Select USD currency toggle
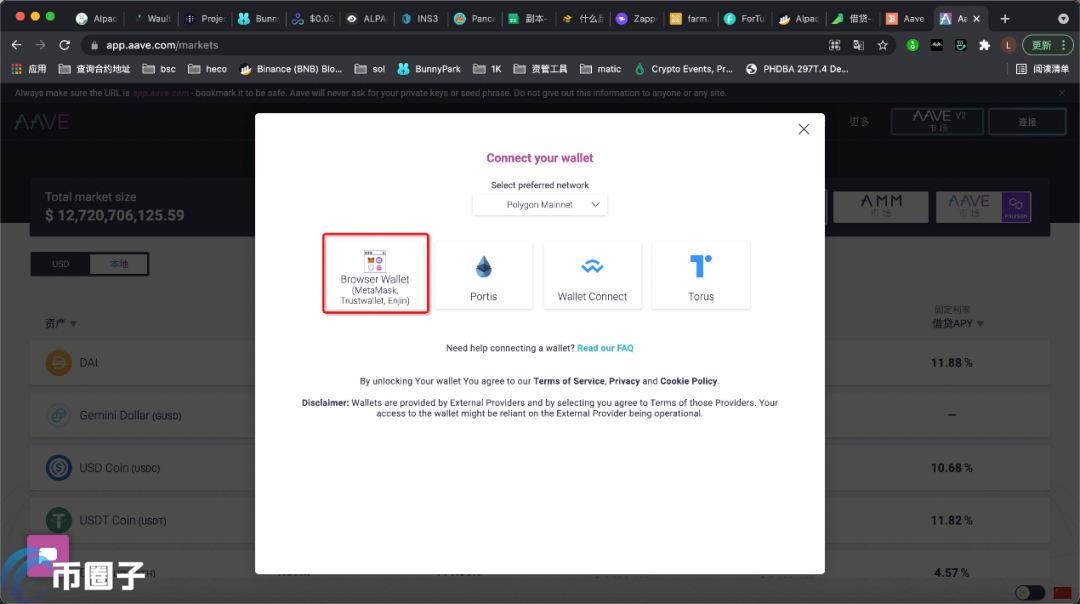The image size is (1080, 604). (x=61, y=264)
